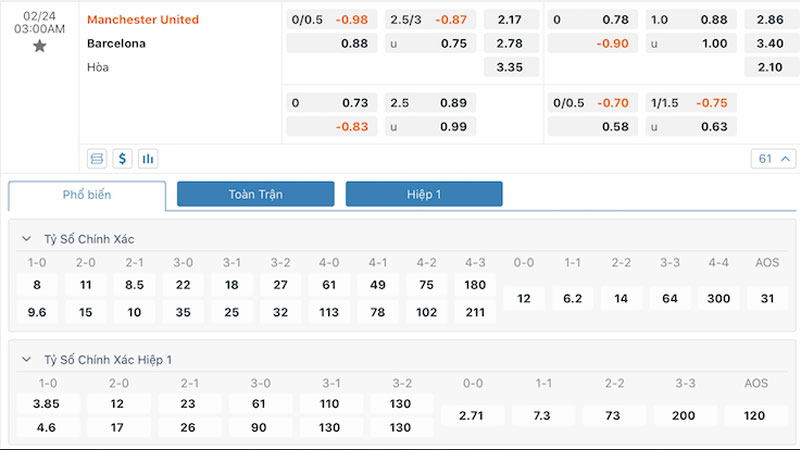
Task: Select first half 1X2 odds 2.86
Action: pyautogui.click(x=771, y=20)
